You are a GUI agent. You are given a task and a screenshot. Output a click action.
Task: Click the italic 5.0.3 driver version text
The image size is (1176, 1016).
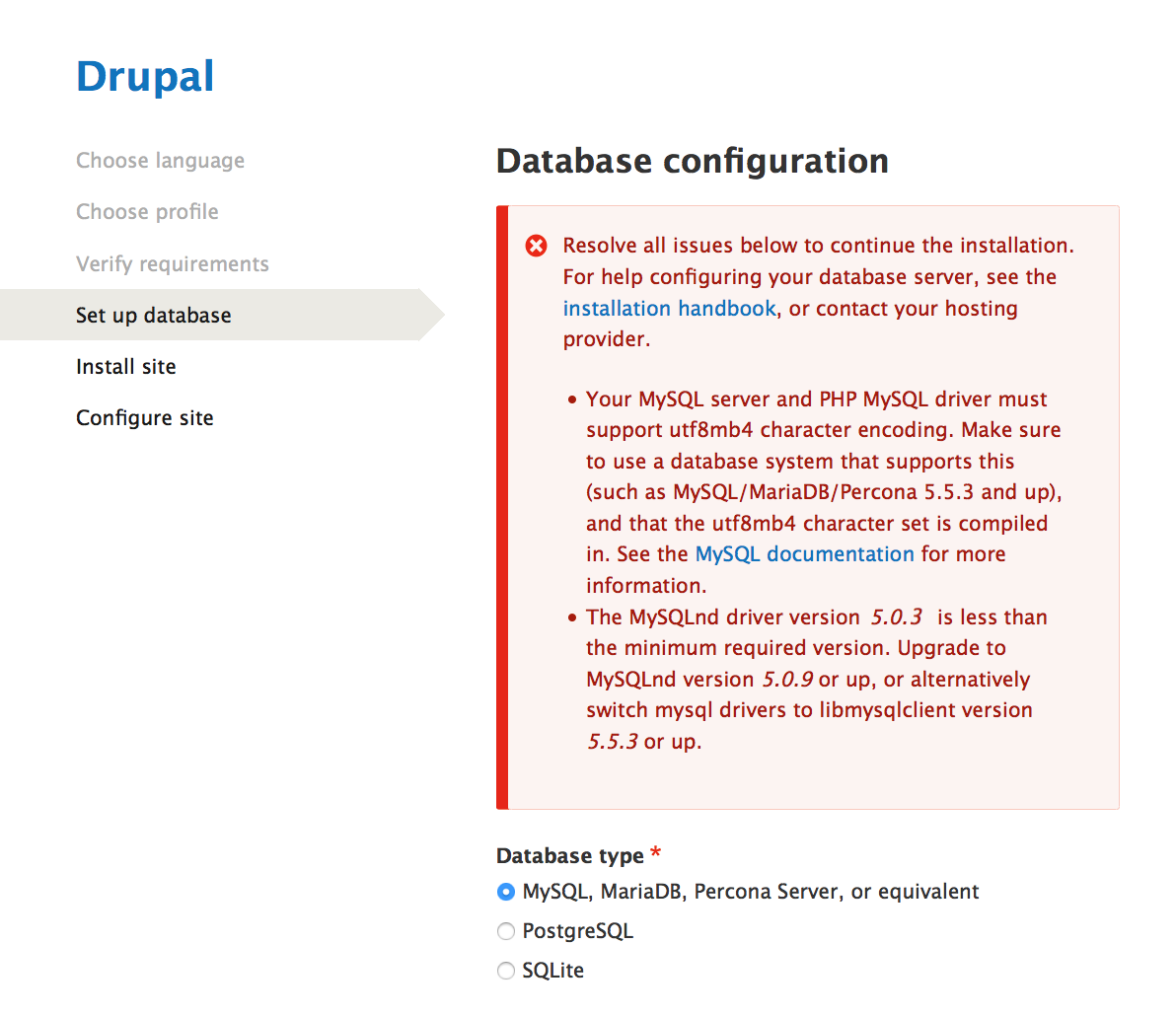(x=896, y=617)
